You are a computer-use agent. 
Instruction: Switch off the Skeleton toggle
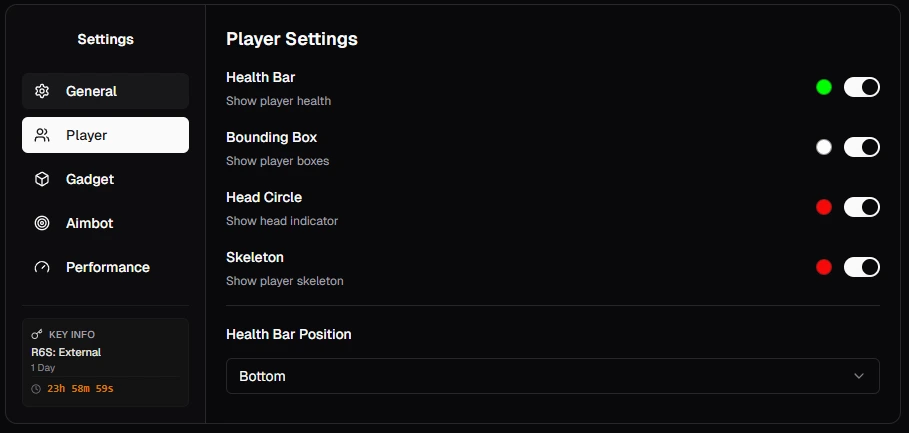click(x=861, y=267)
